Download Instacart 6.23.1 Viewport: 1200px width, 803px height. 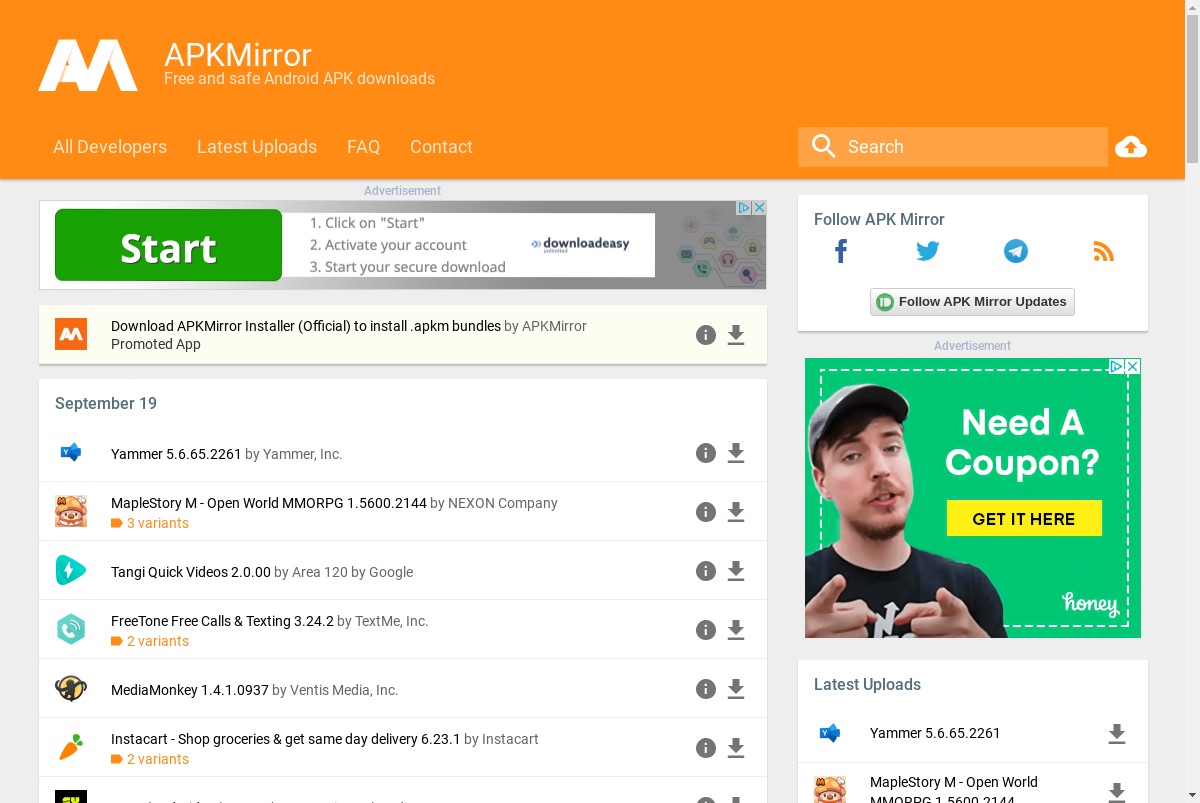[x=736, y=748]
